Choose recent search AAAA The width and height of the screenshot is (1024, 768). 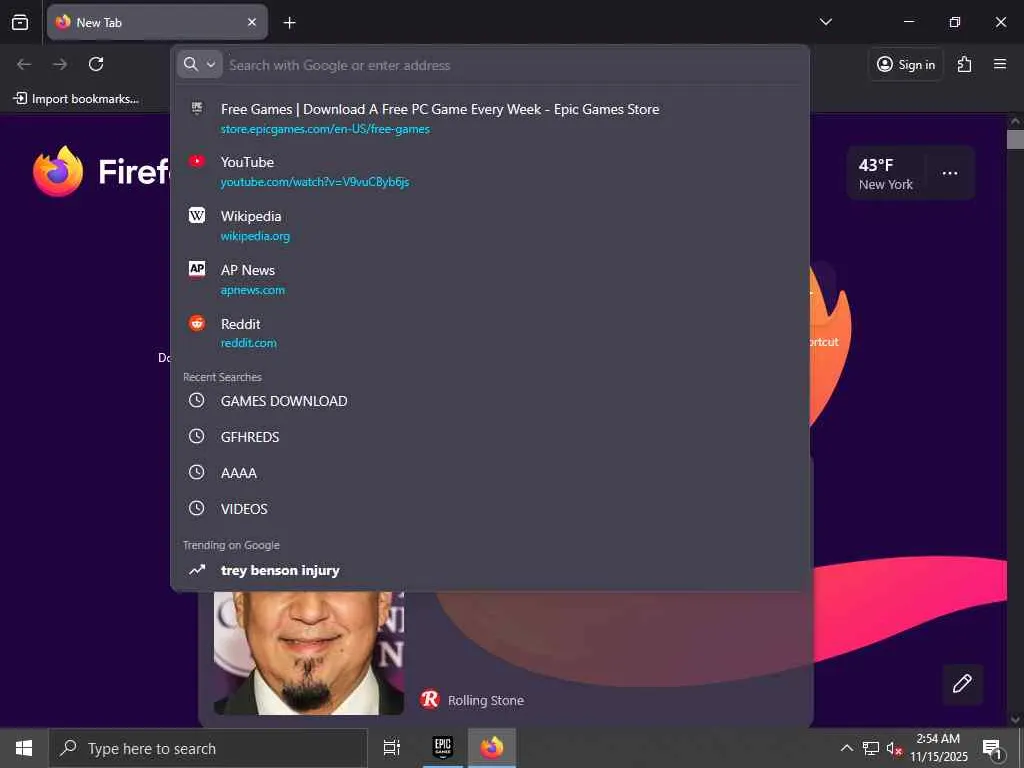click(490, 473)
